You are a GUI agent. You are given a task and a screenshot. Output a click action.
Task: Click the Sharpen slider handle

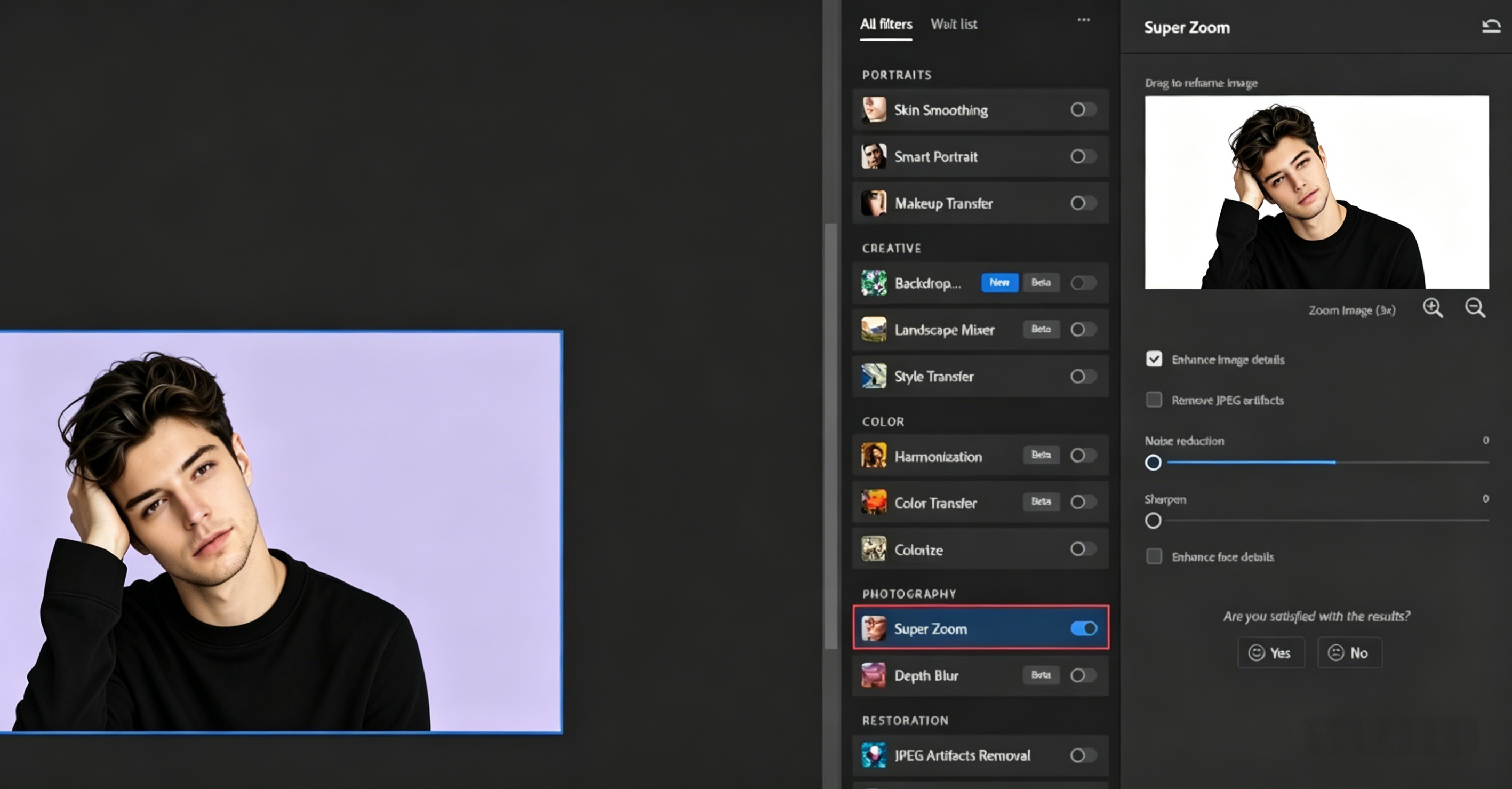[1153, 521]
